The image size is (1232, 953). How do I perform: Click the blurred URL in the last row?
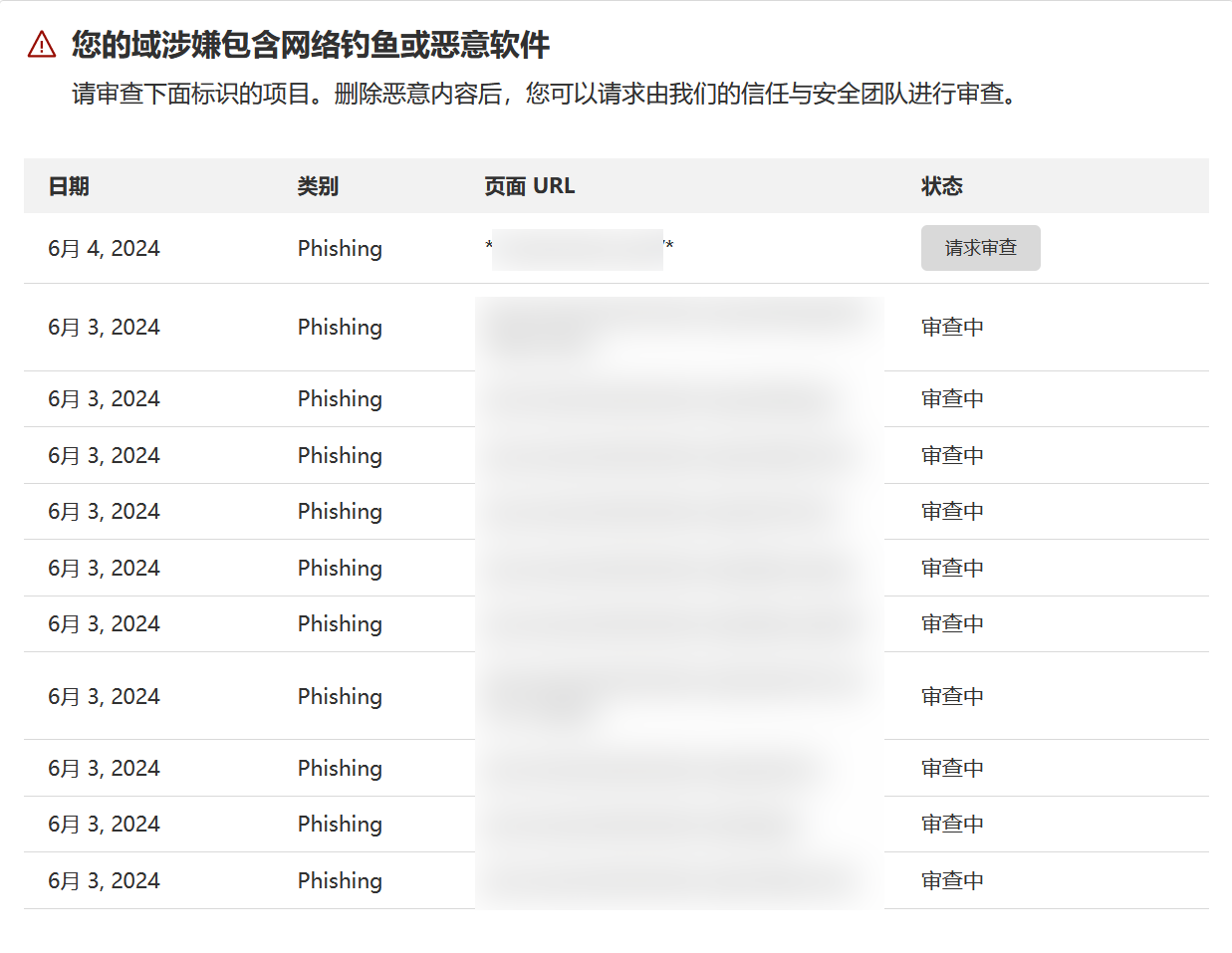coord(677,881)
